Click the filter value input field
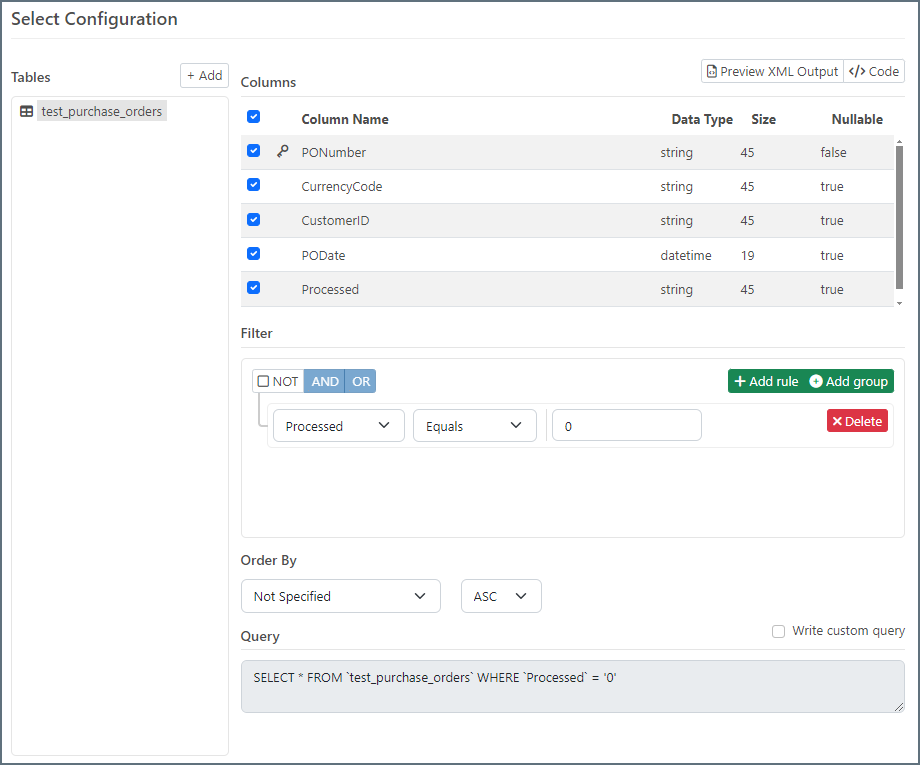Viewport: 920px width, 765px height. 626,426
